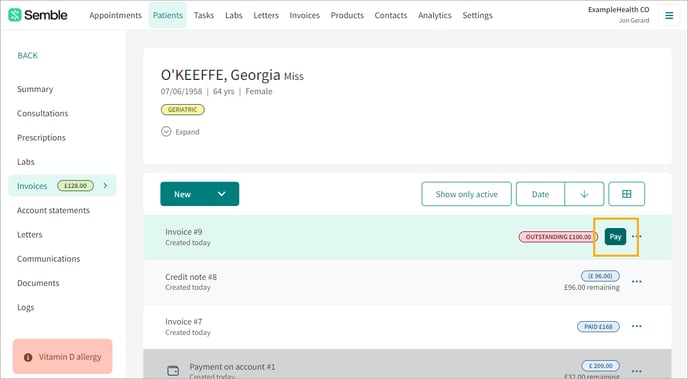688x379 pixels.
Task: Click the £96.00 remaining text
Action: tap(592, 287)
